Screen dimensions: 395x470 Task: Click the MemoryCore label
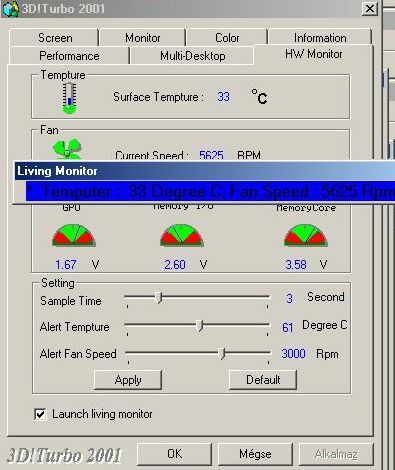[306, 208]
